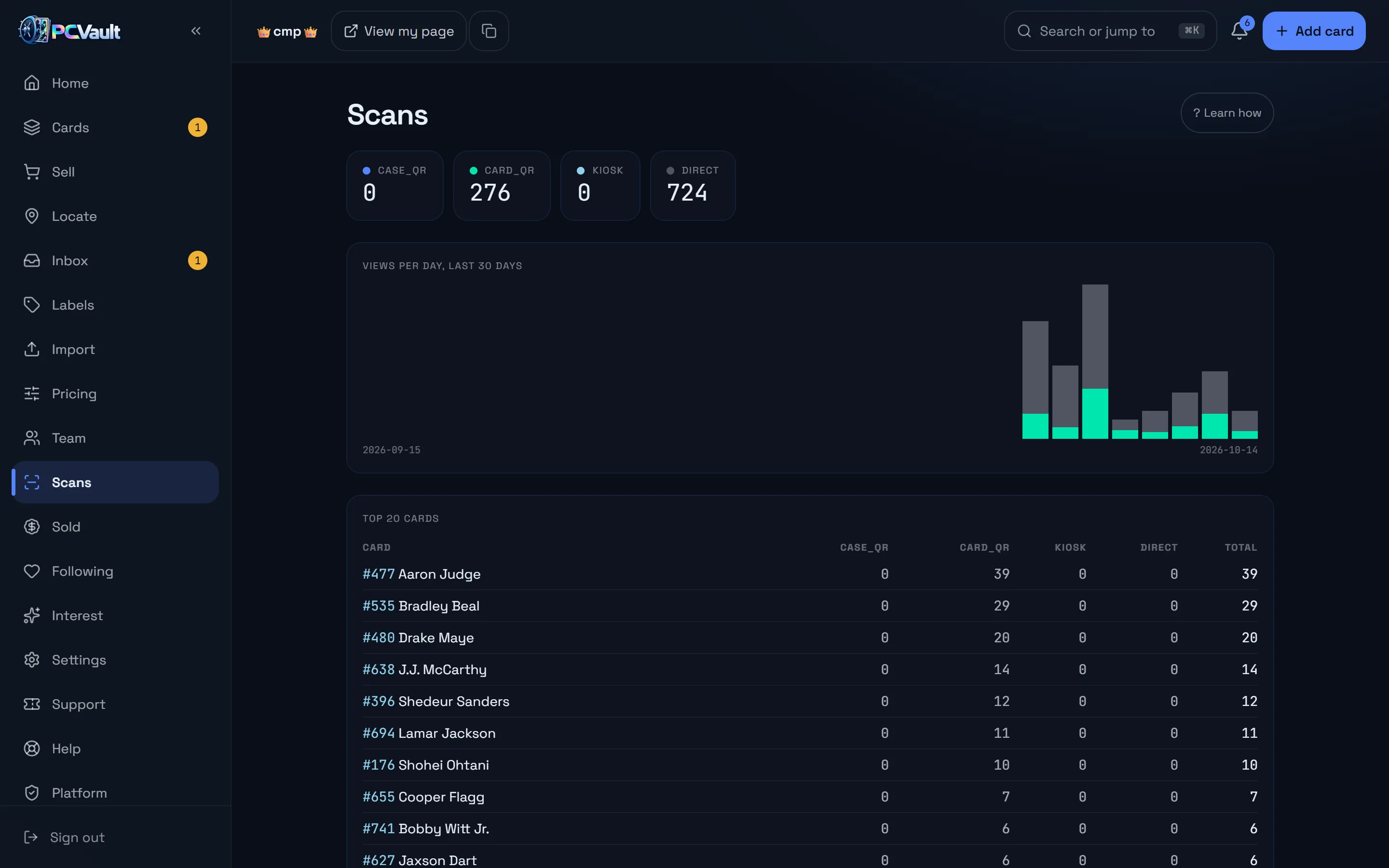
Task: Select the DIRECT stat card
Action: (x=693, y=186)
